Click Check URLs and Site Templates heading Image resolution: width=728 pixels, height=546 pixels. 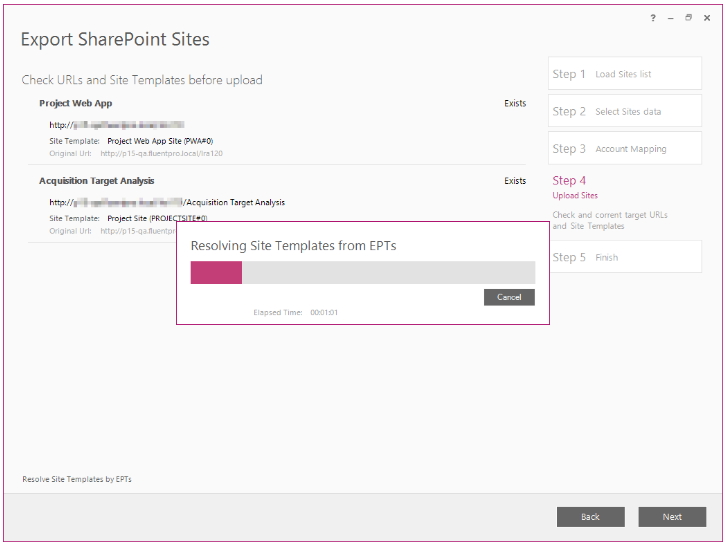142,80
